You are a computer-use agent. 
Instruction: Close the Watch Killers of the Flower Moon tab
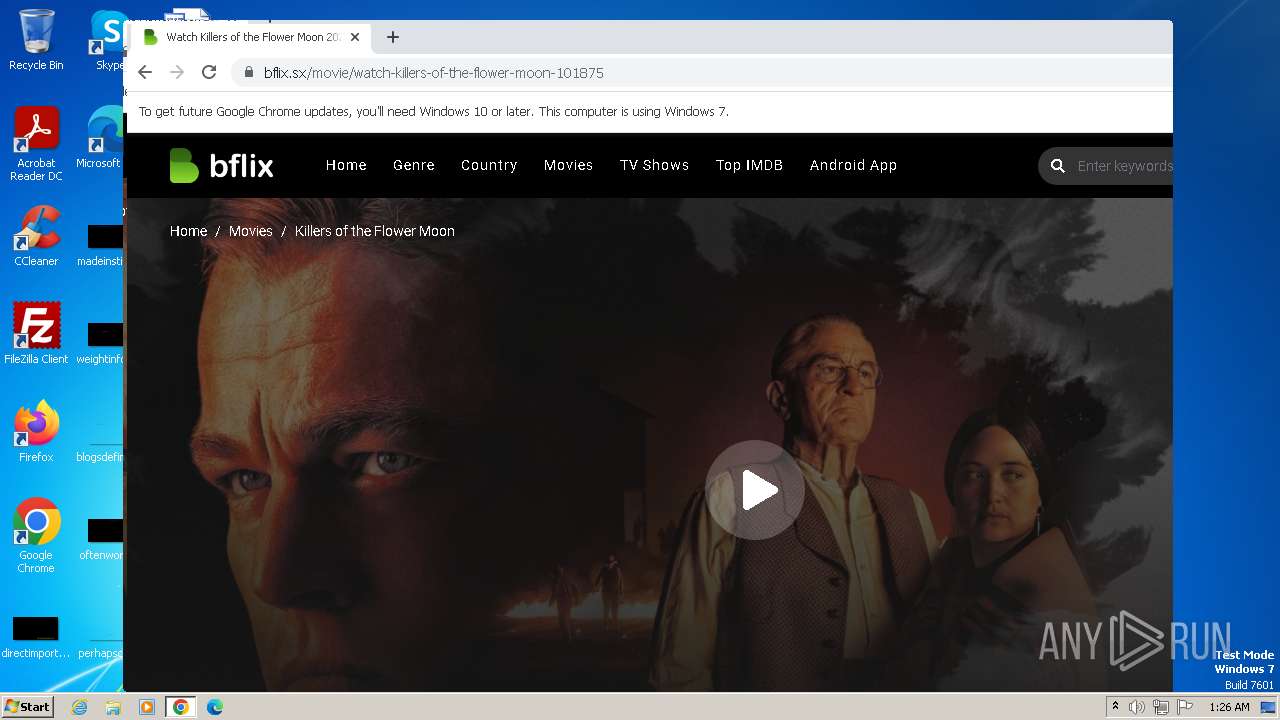pos(354,37)
